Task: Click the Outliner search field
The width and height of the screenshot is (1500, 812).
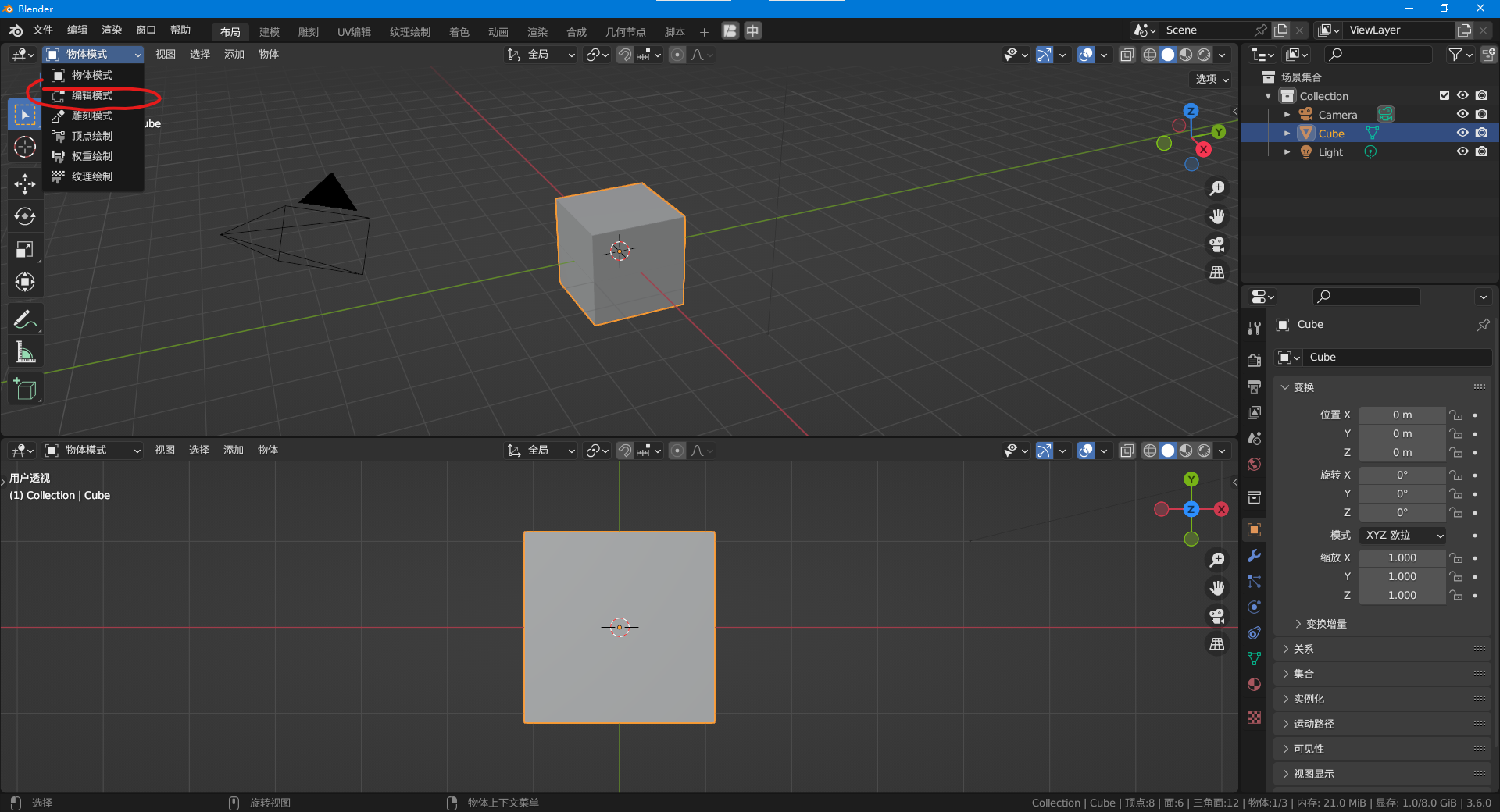Action: pos(1379,55)
